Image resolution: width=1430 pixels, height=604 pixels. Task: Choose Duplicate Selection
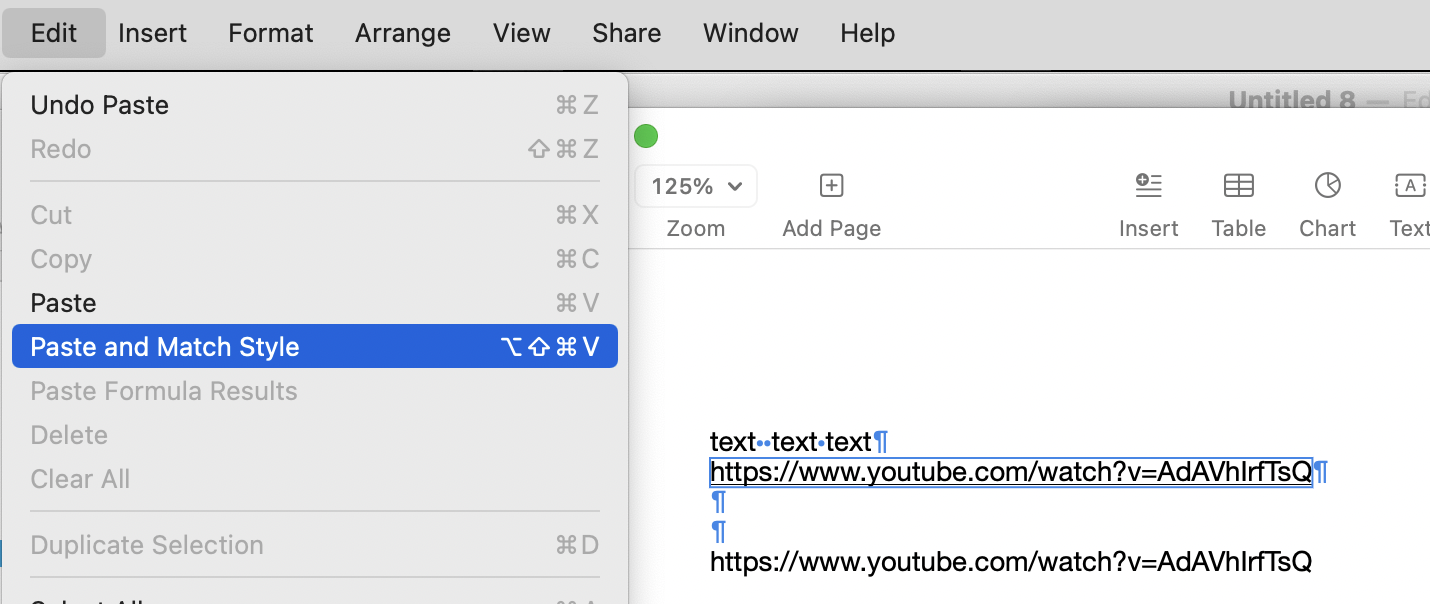tap(147, 545)
